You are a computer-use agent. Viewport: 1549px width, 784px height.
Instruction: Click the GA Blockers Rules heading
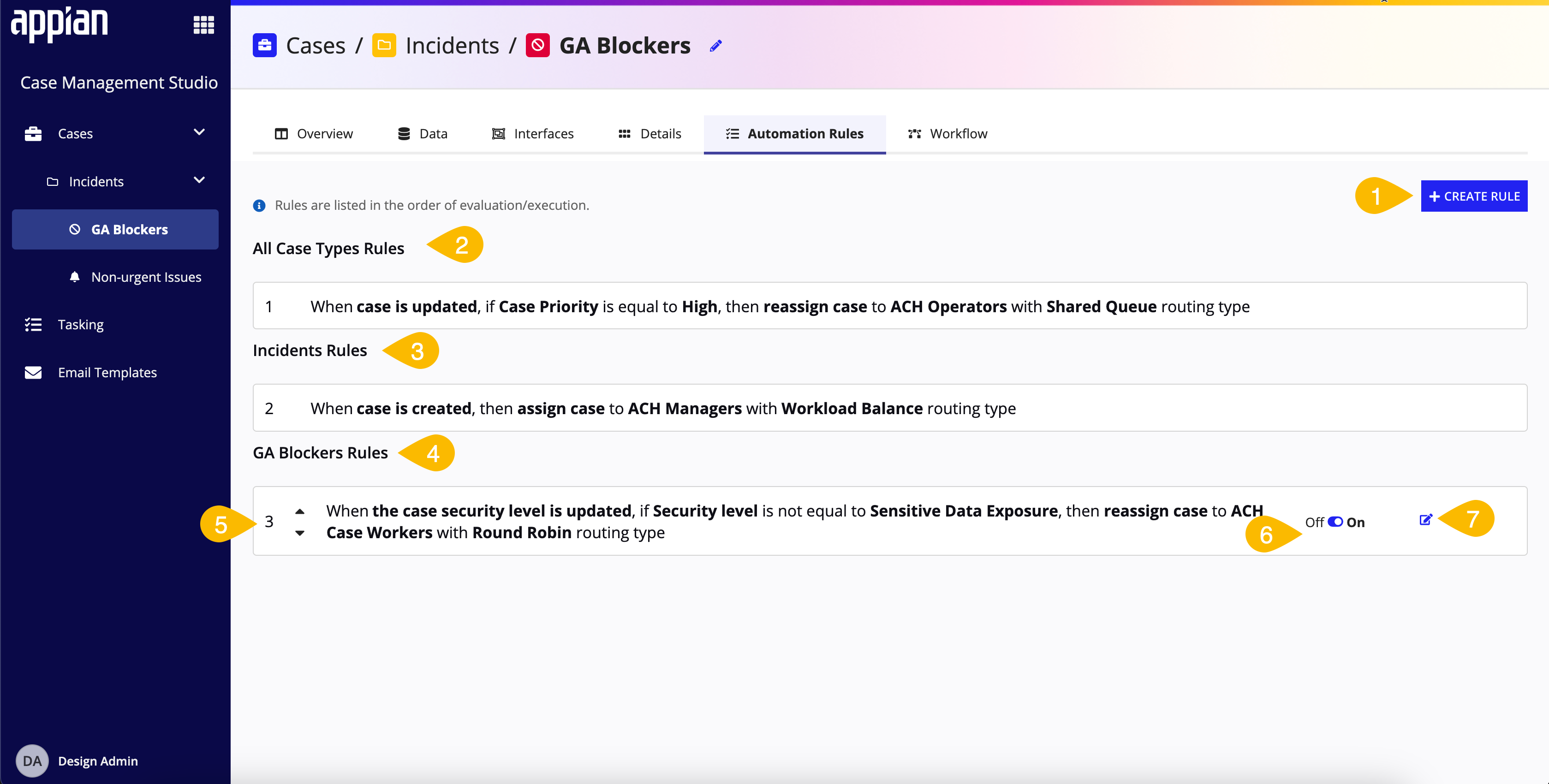(321, 452)
